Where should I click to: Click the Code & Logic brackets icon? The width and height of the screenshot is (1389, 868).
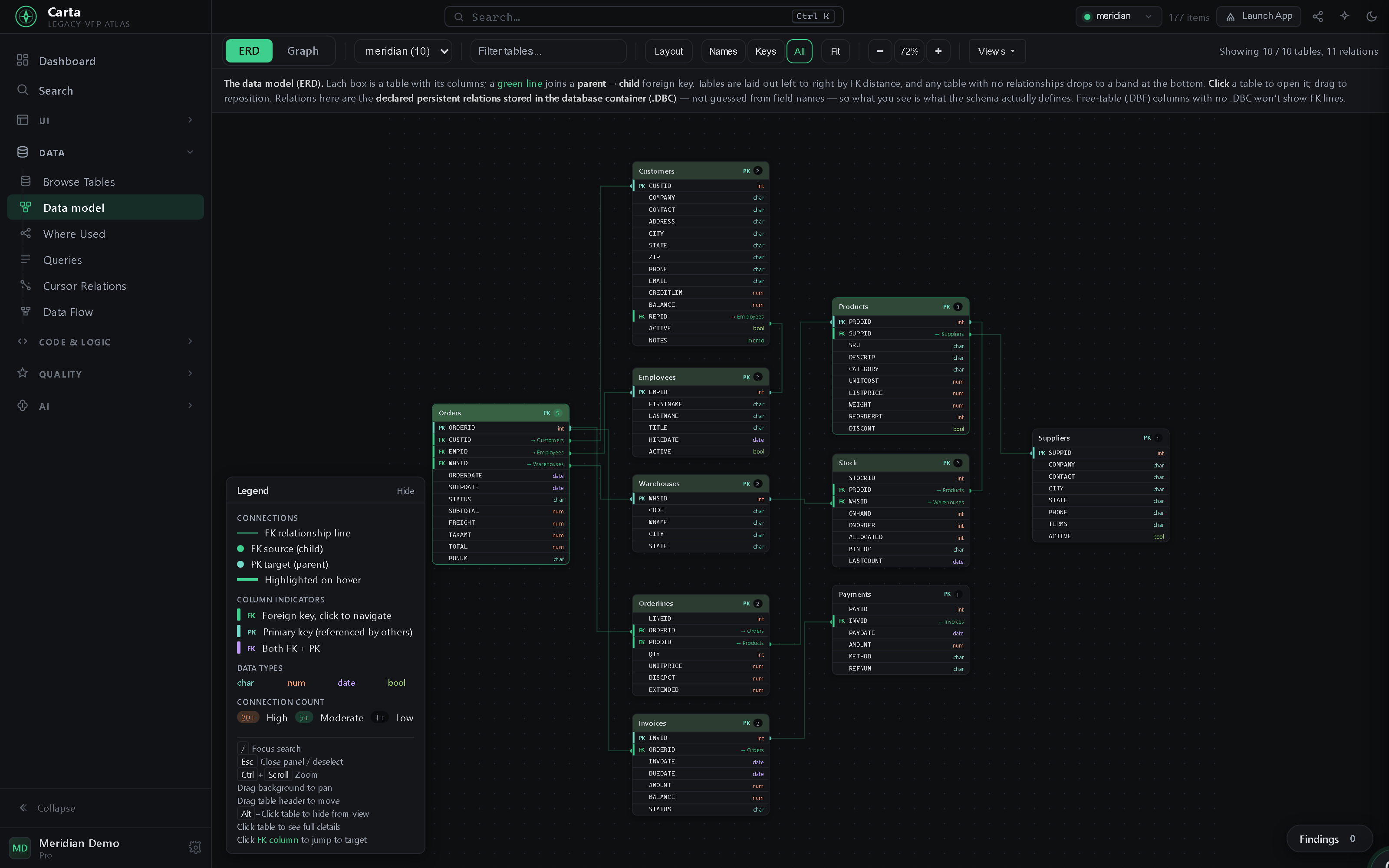pyautogui.click(x=23, y=342)
